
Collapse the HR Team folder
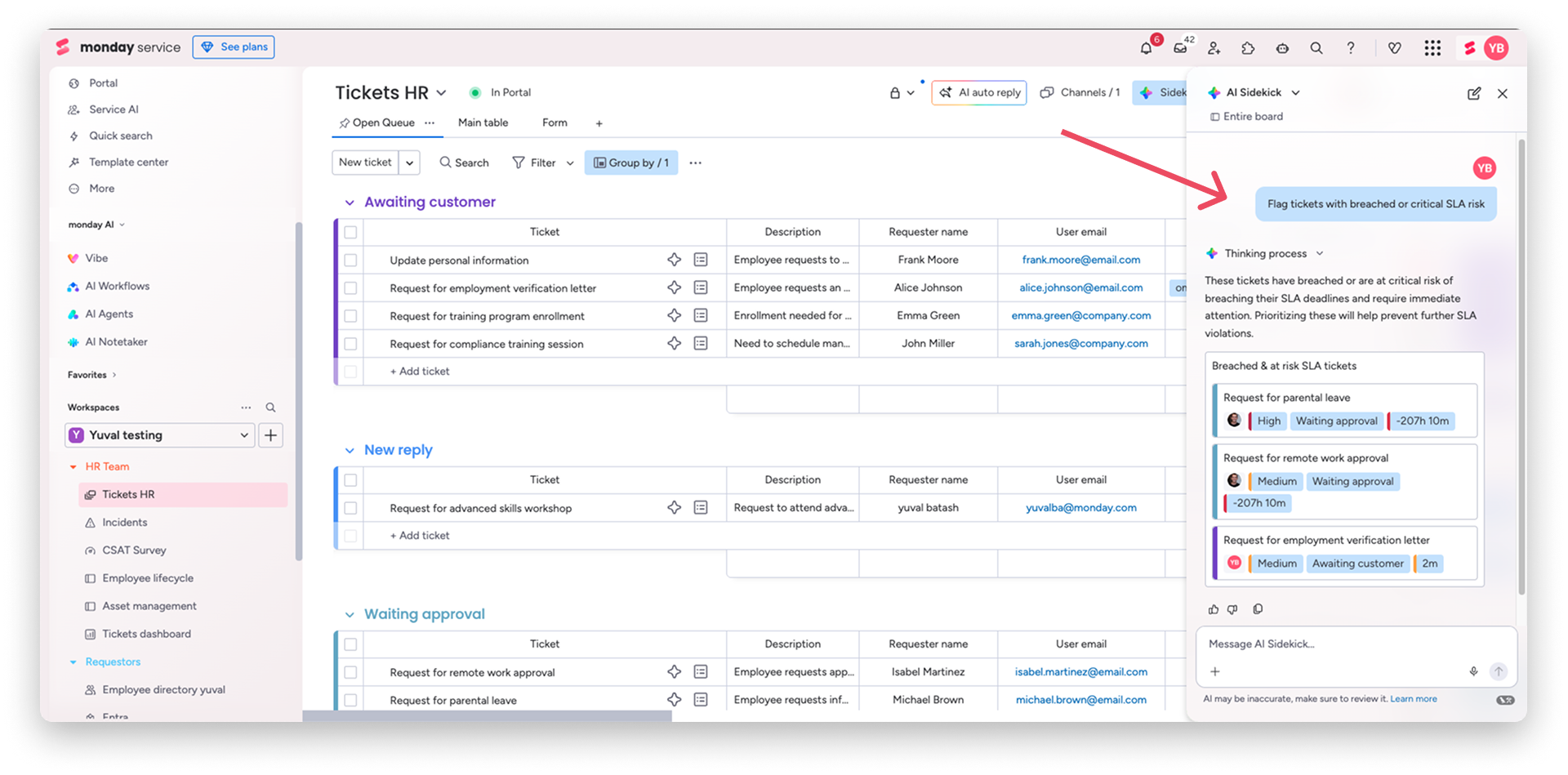coord(73,467)
